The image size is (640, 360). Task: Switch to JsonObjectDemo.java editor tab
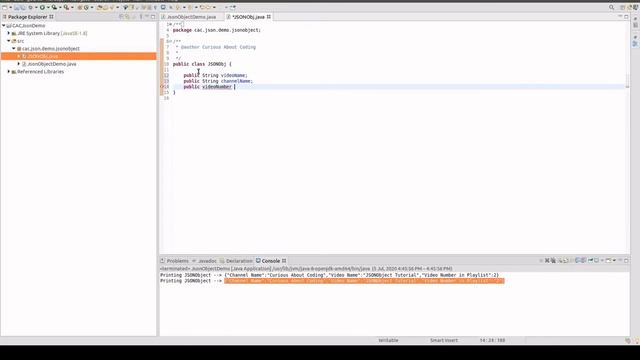coord(191,17)
